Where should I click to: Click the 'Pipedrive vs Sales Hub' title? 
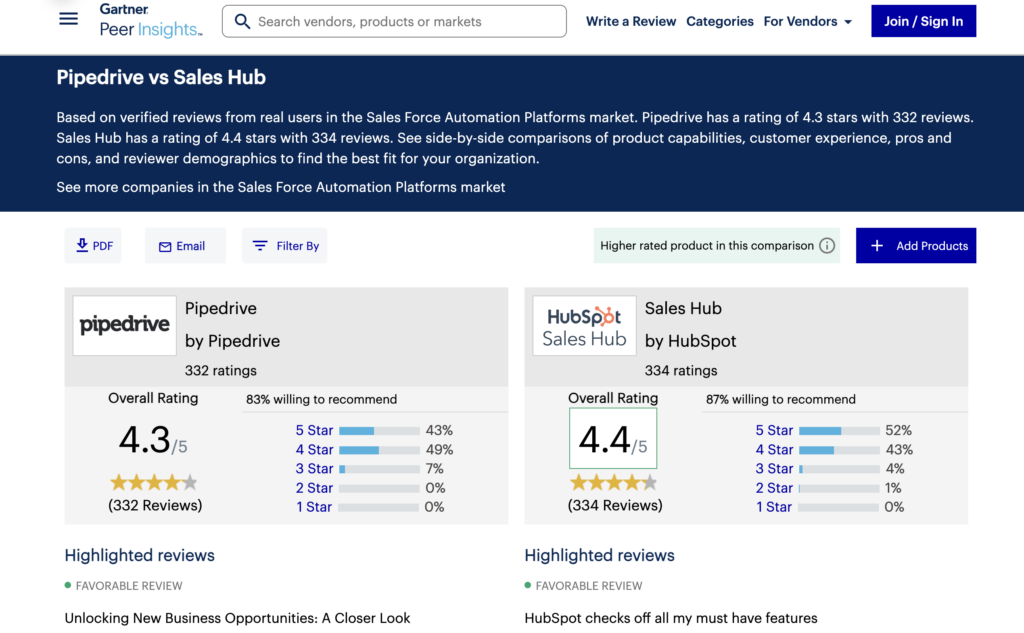[x=161, y=78]
